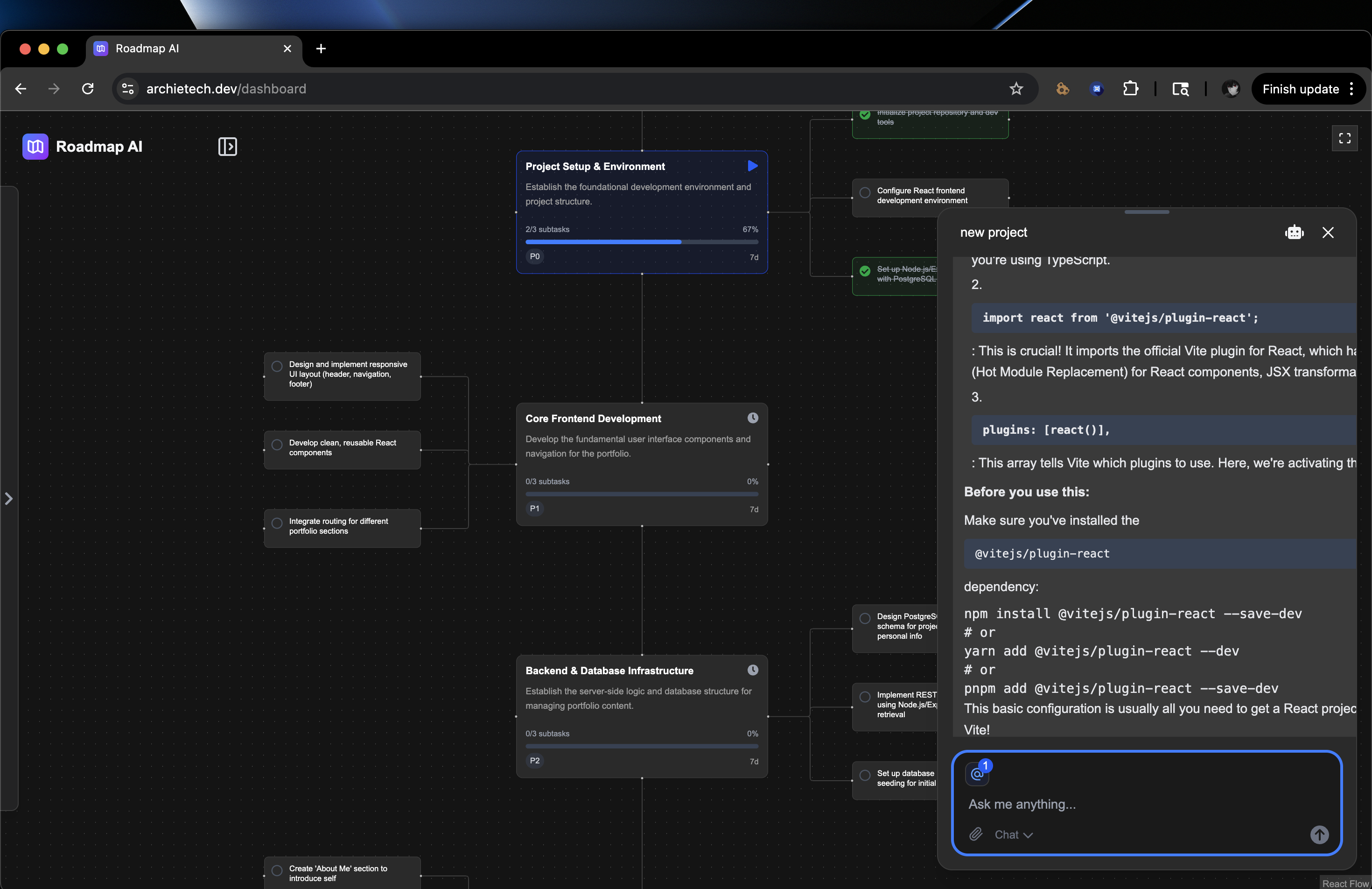Click the Backend & Database Infrastructure progress bar
The image size is (1372, 889).
[642, 746]
